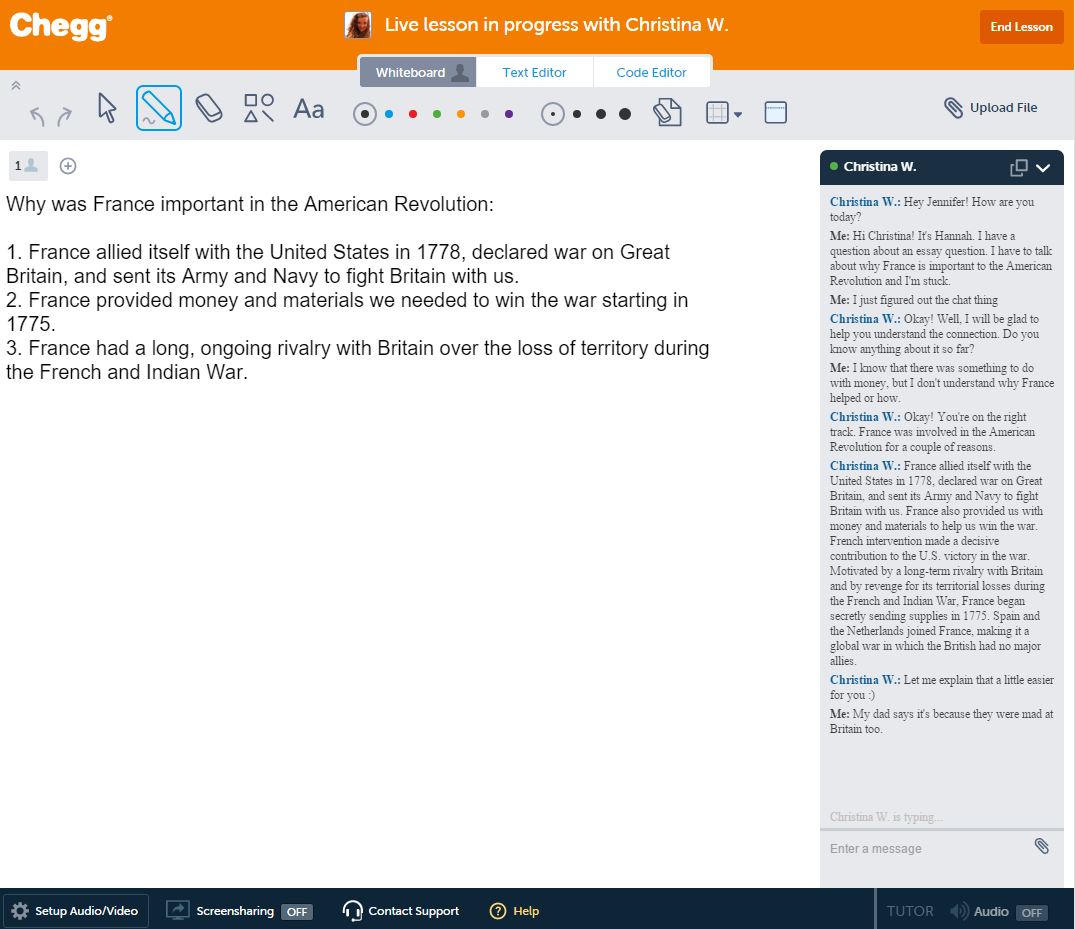Collapse the Christina W. chat panel
The width and height of the screenshot is (1075, 929).
click(x=1043, y=168)
